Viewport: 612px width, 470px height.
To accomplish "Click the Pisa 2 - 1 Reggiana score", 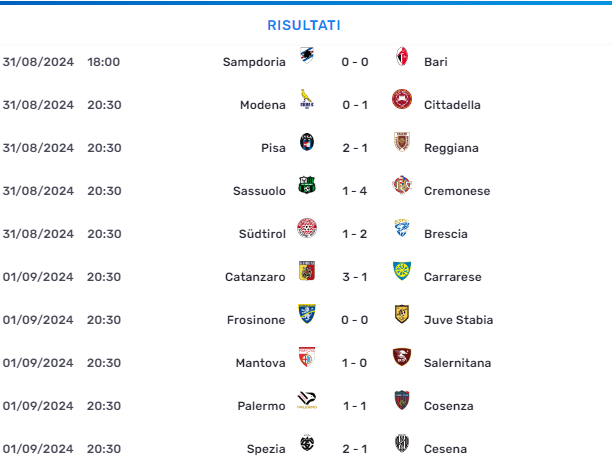I will [x=354, y=148].
